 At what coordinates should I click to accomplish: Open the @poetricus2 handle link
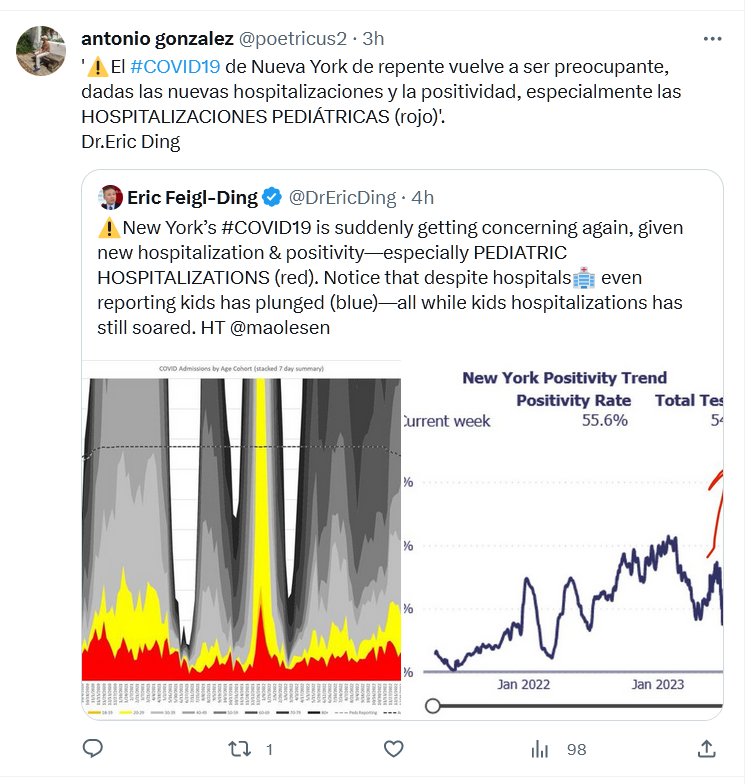293,39
